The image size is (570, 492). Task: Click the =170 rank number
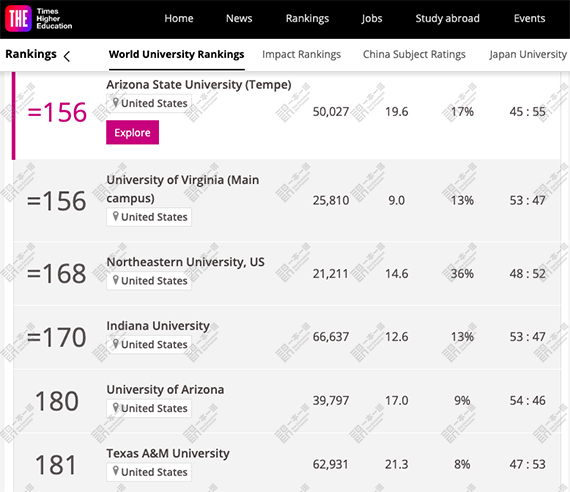[57, 337]
